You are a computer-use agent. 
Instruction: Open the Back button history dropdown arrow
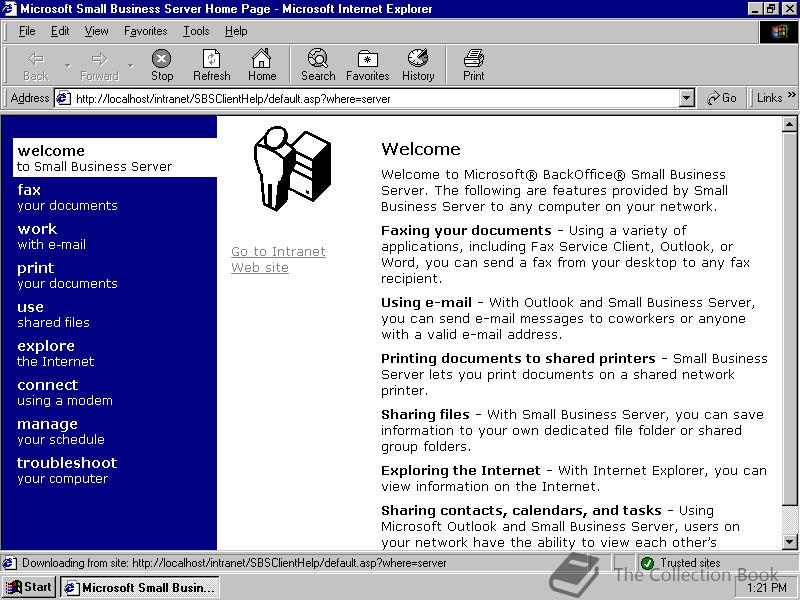click(x=67, y=66)
